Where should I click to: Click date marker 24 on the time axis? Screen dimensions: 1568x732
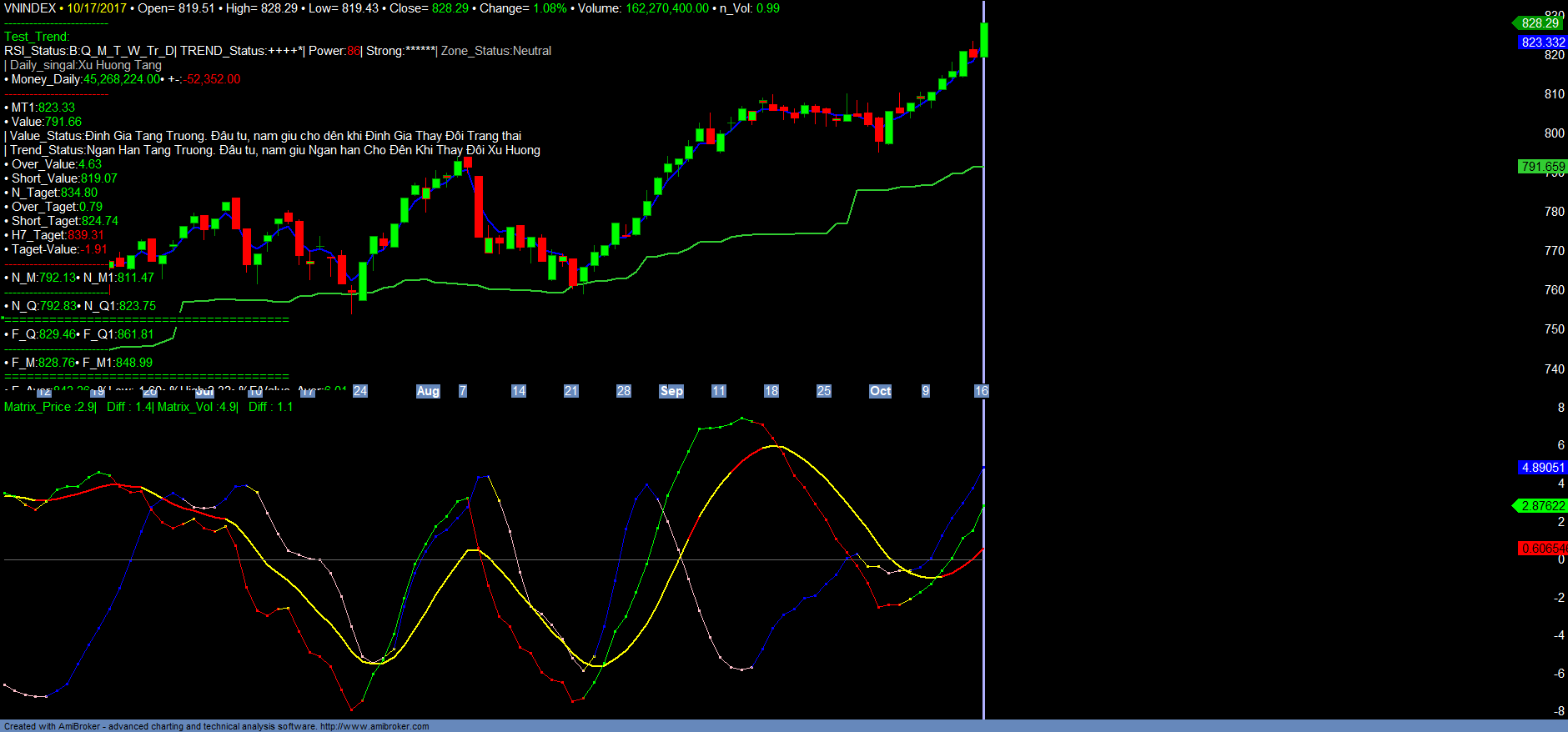[359, 391]
